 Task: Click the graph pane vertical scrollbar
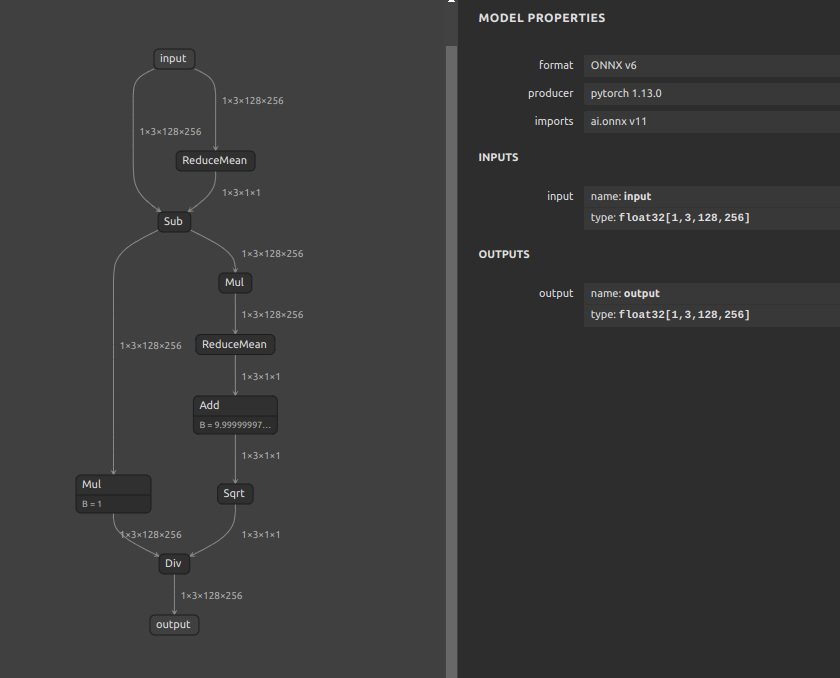click(x=452, y=361)
